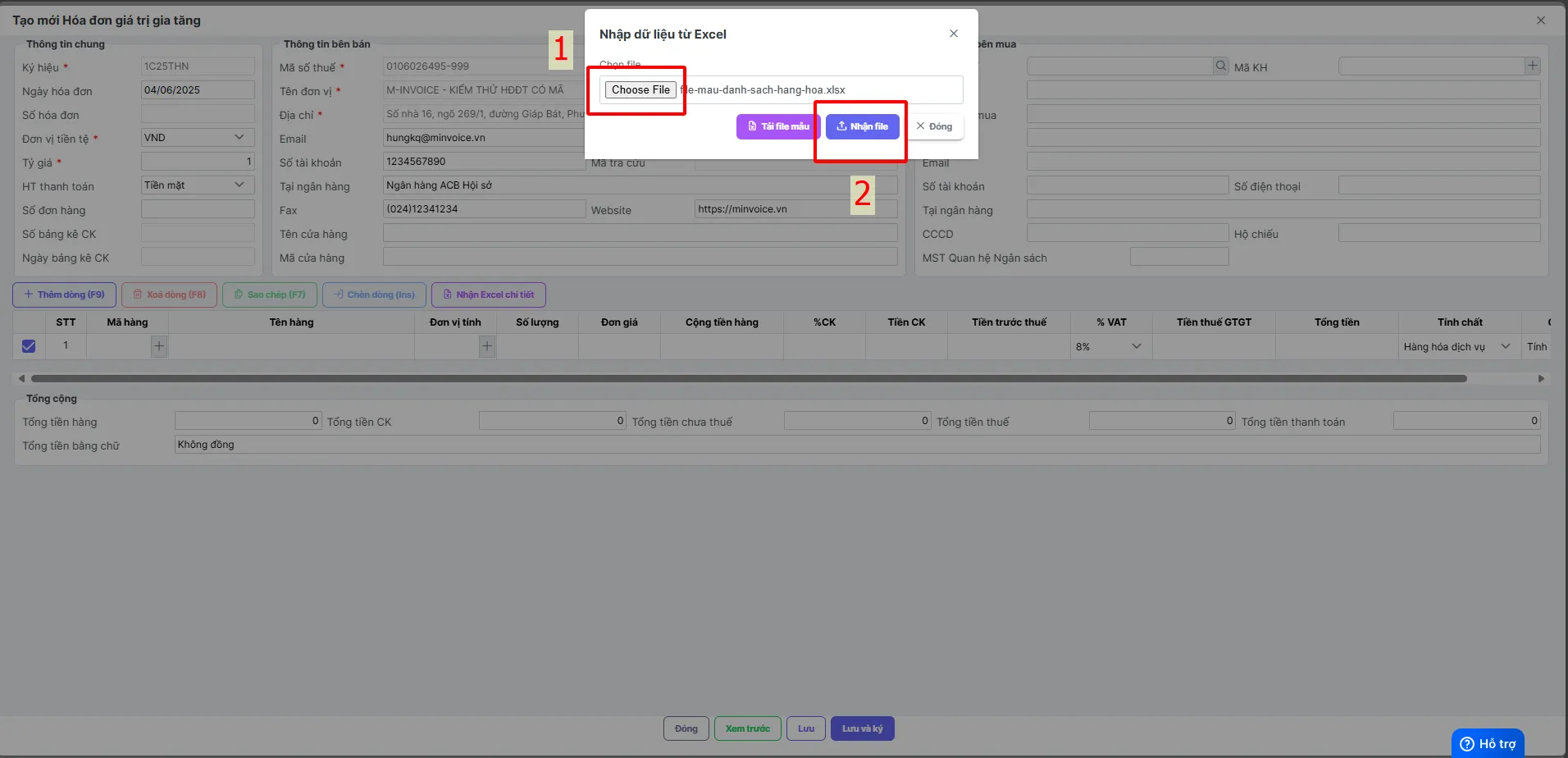Click the bottom Đóng button
The height and width of the screenshot is (758, 1568).
[x=686, y=728]
